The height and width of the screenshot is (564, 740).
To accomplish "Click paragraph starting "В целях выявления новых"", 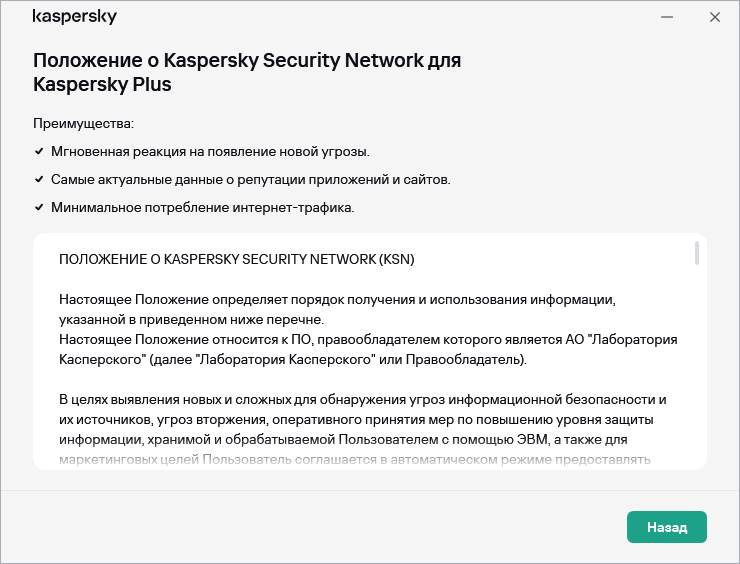I will click(x=362, y=399).
